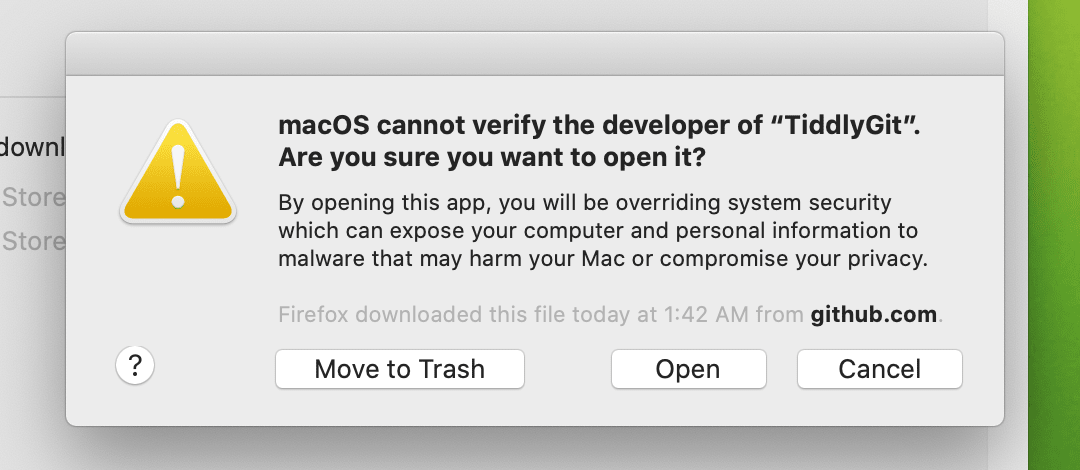The width and height of the screenshot is (1080, 470).
Task: Click the partially hidden "downl" text behind the dialog
Action: 32,148
